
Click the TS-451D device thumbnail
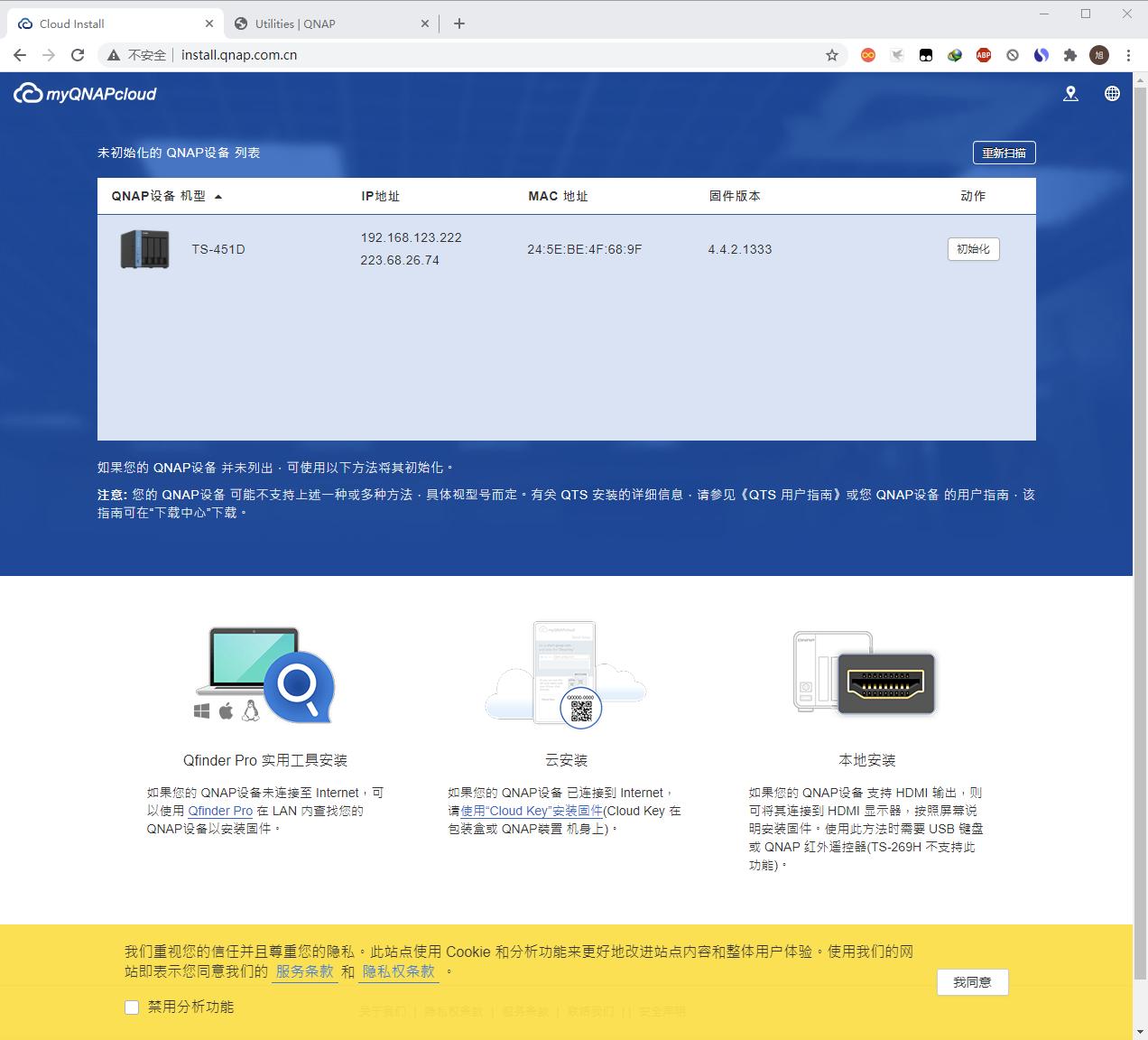144,249
